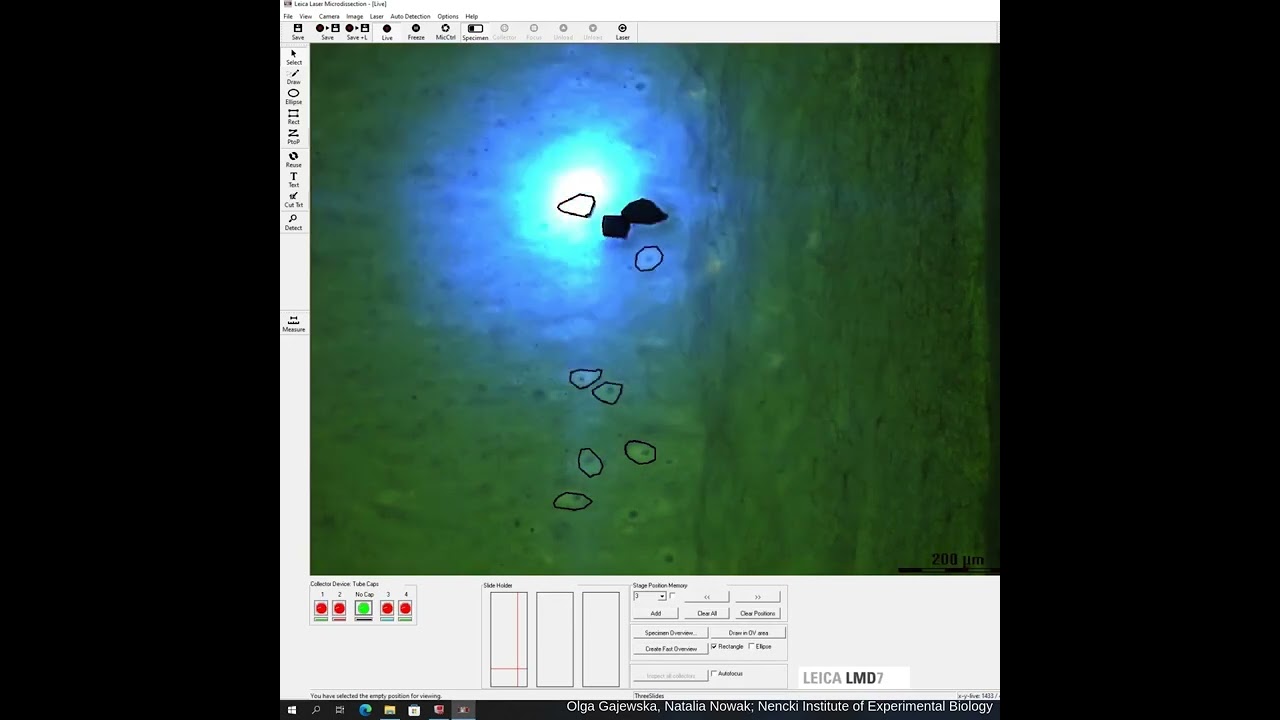Select the Text annotation tool
This screenshot has width=1280, height=720.
coord(293,180)
